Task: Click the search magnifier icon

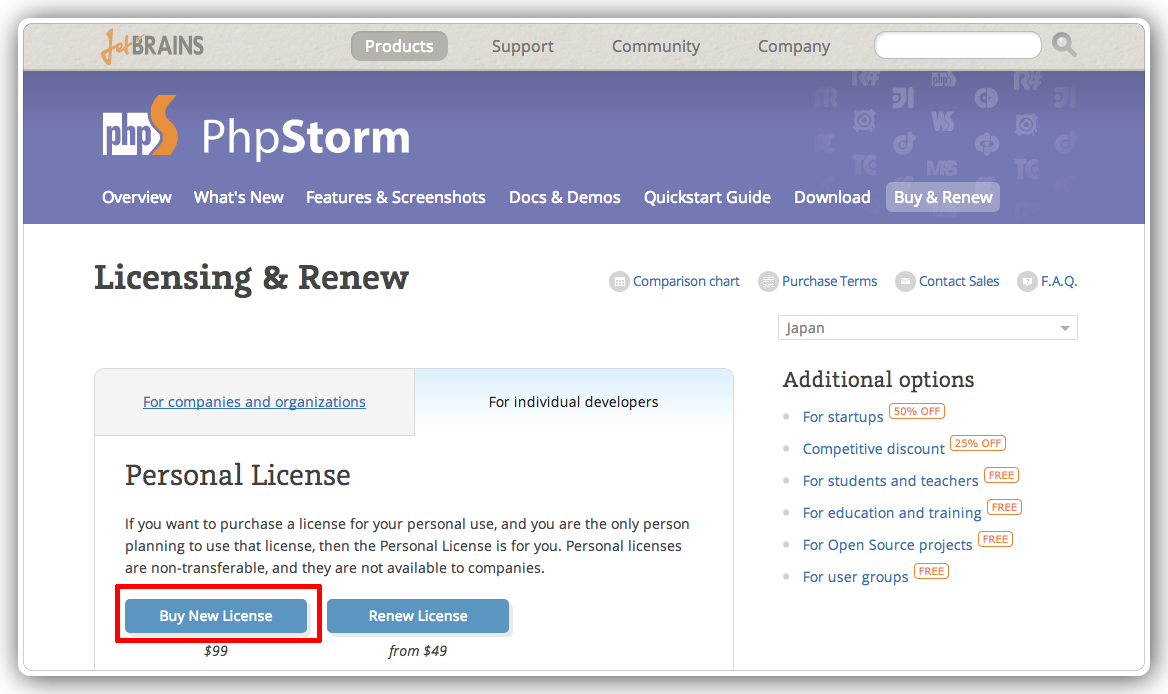Action: 1064,45
